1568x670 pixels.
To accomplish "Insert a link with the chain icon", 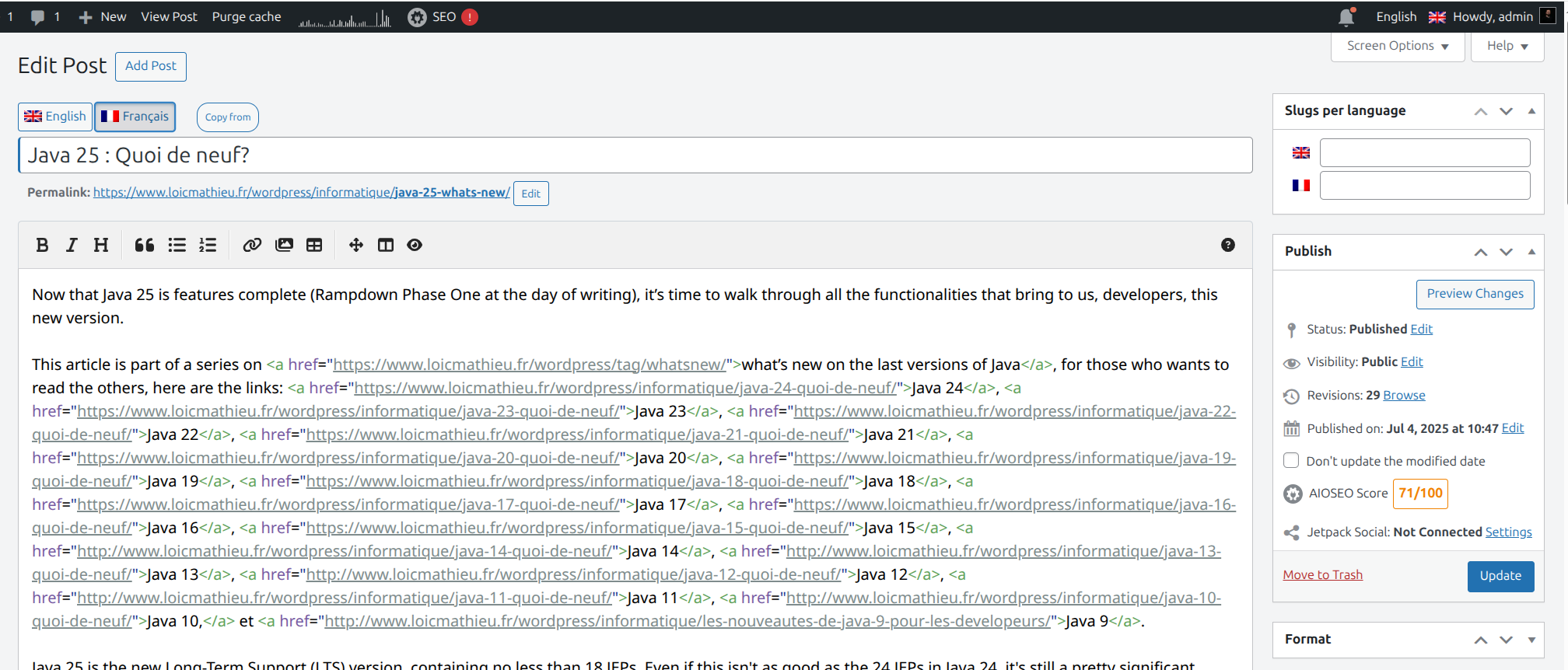I will coord(252,245).
